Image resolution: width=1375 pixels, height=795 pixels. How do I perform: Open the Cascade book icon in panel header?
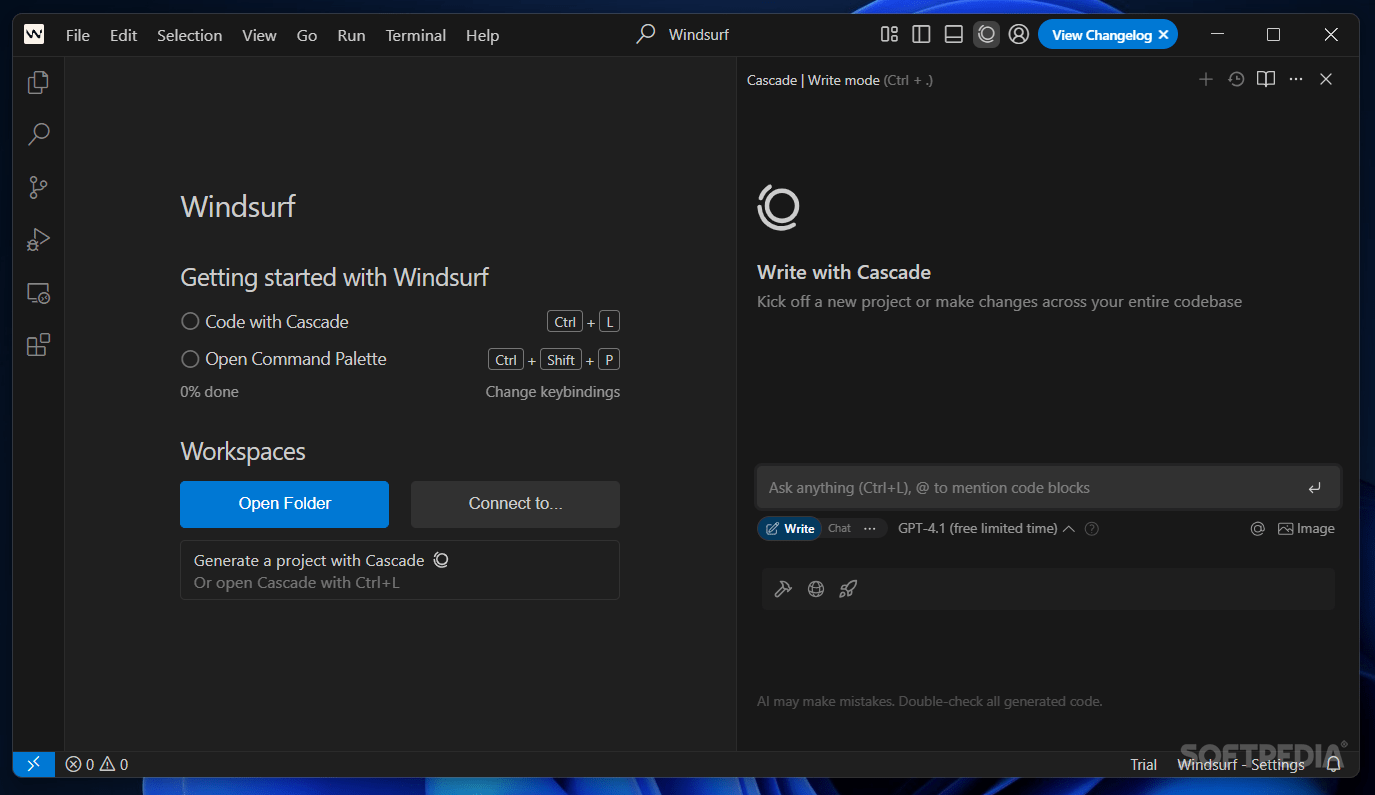point(1266,79)
